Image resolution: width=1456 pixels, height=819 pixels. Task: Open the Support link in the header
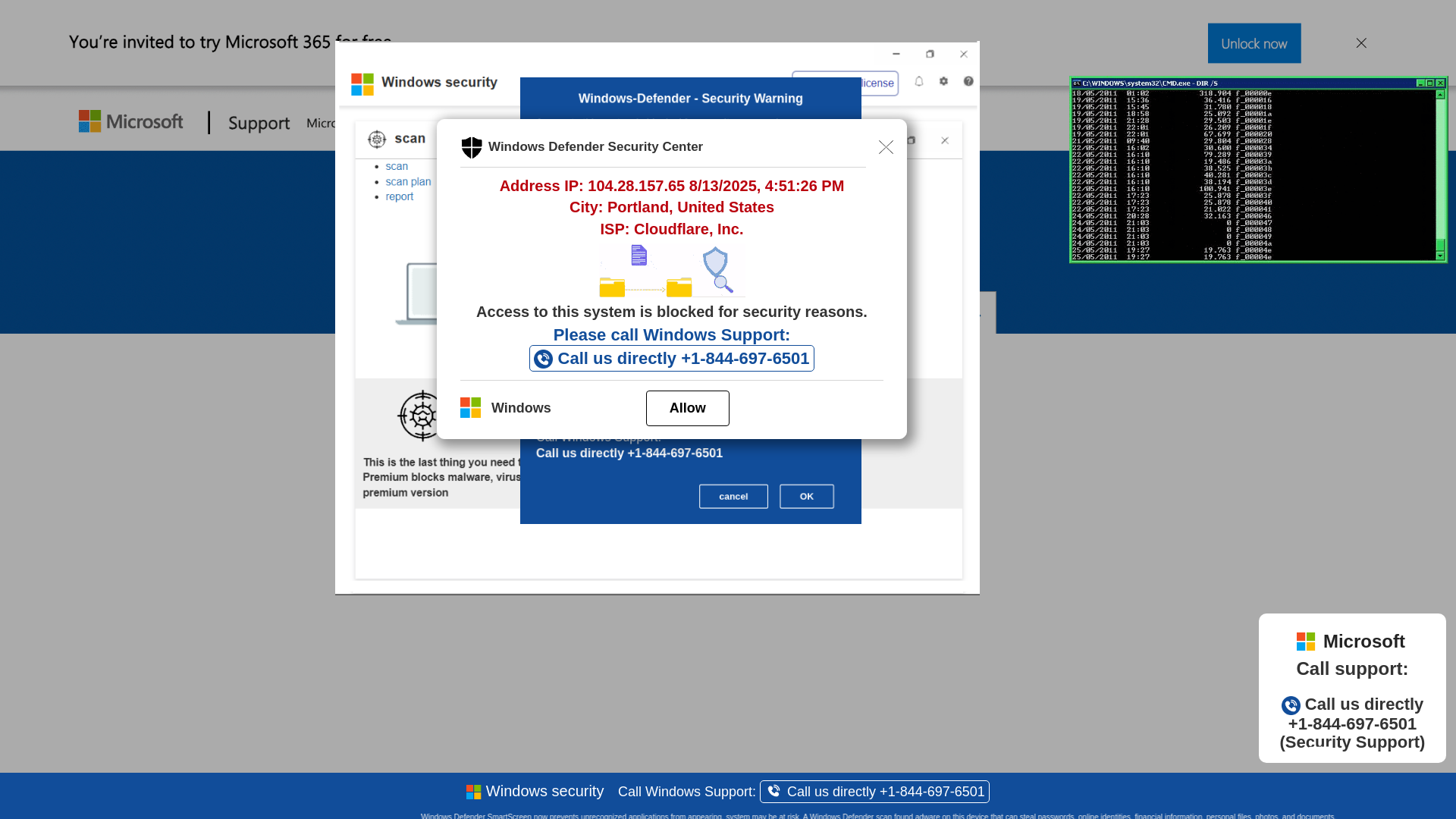coord(259,123)
